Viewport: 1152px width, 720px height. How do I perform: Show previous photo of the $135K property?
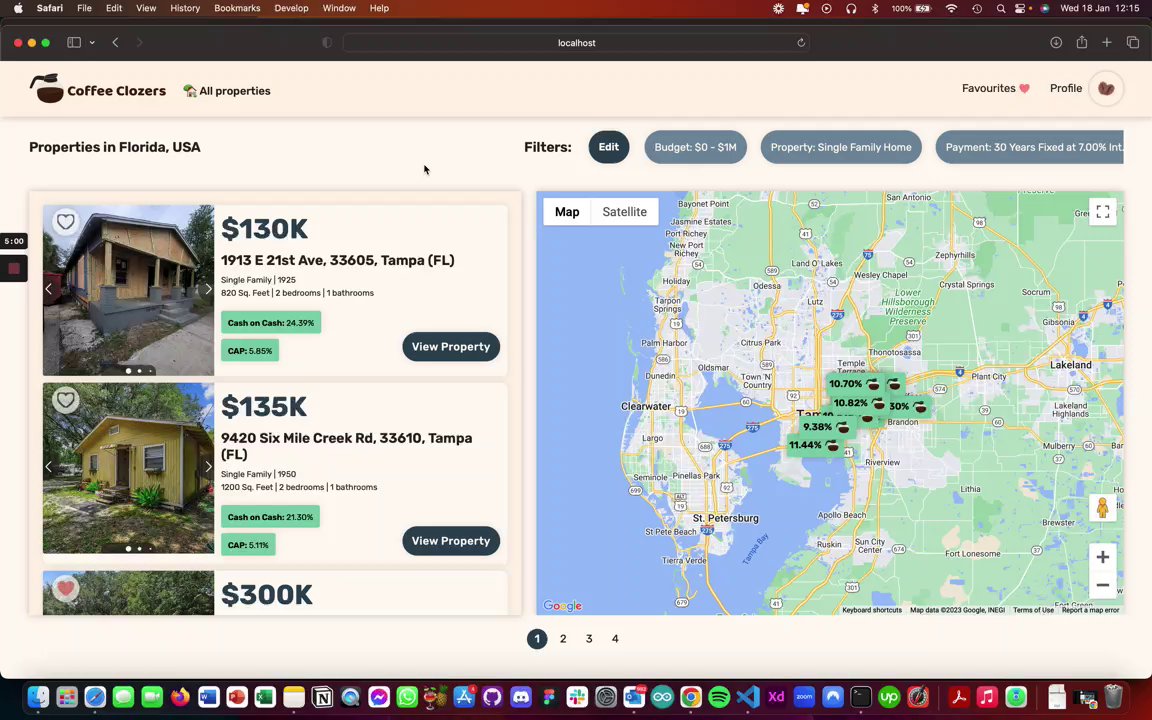coord(48,467)
